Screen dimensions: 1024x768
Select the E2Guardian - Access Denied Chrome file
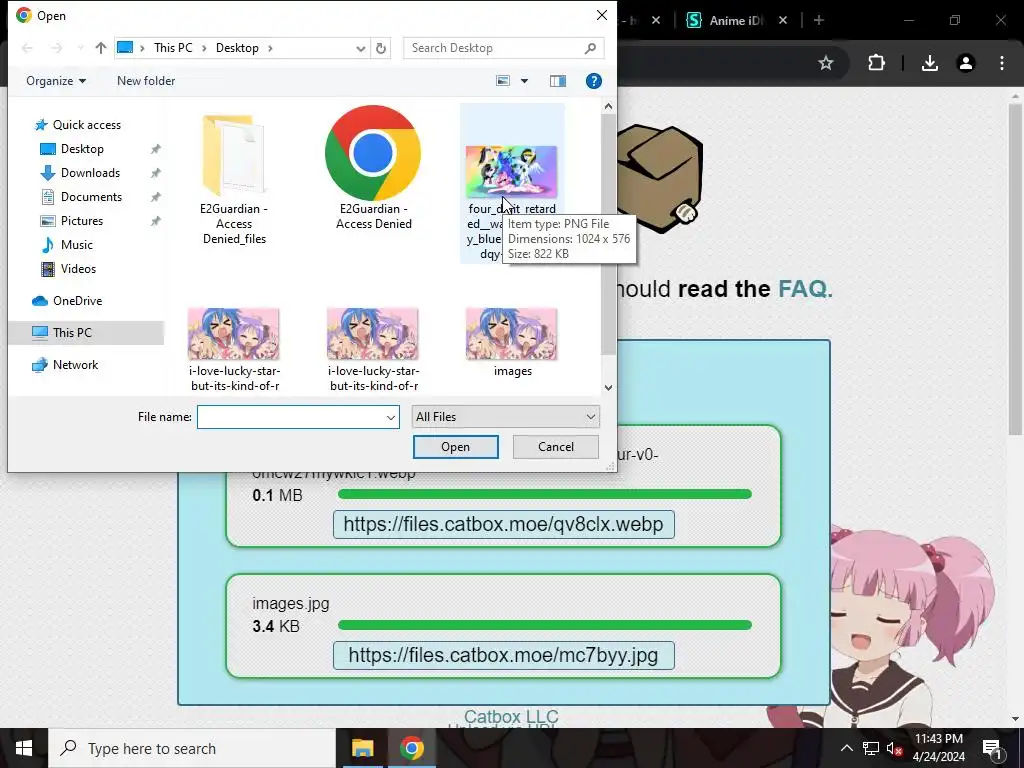tap(373, 168)
